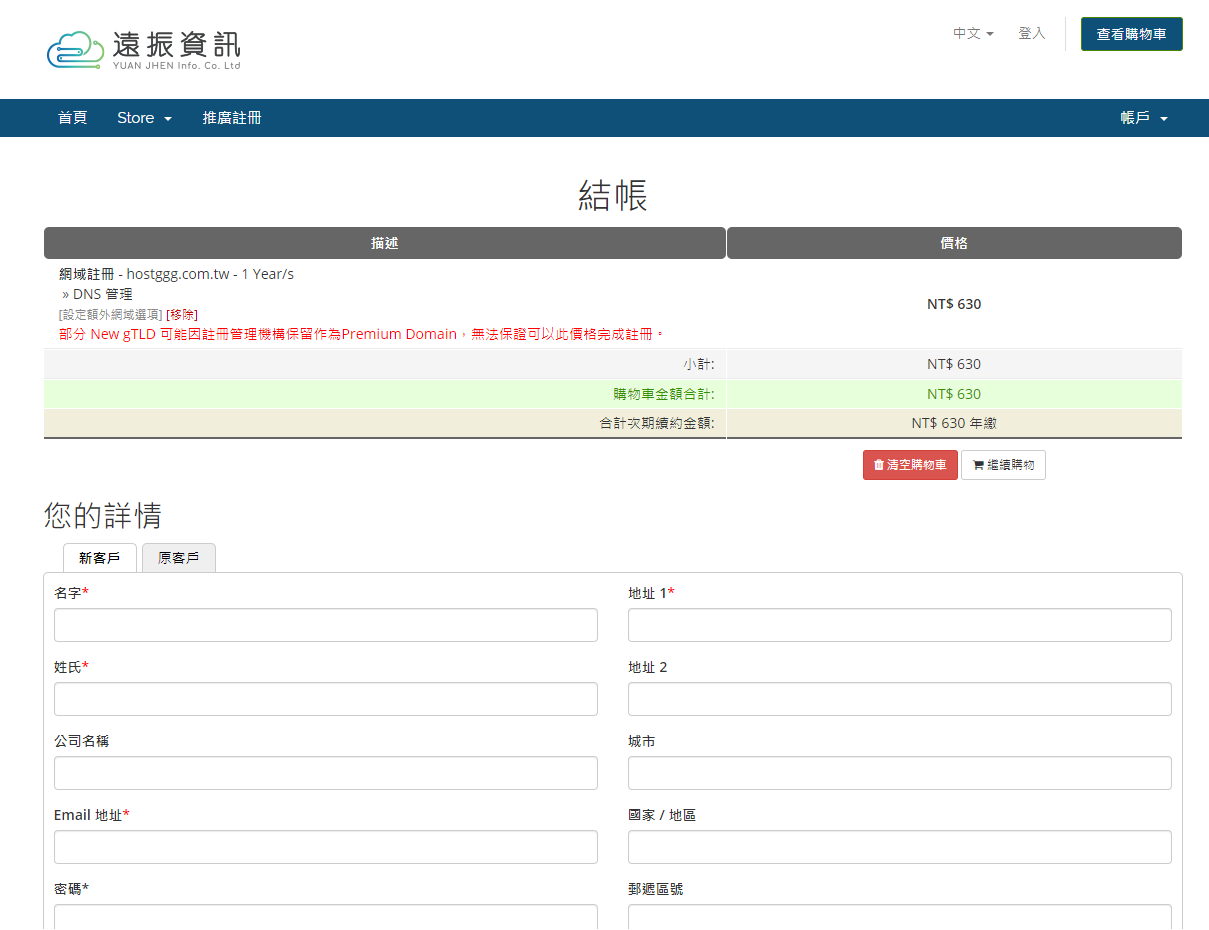Viewport: 1209px width, 930px height.
Task: Select the 新客戶 tab
Action: 100,558
